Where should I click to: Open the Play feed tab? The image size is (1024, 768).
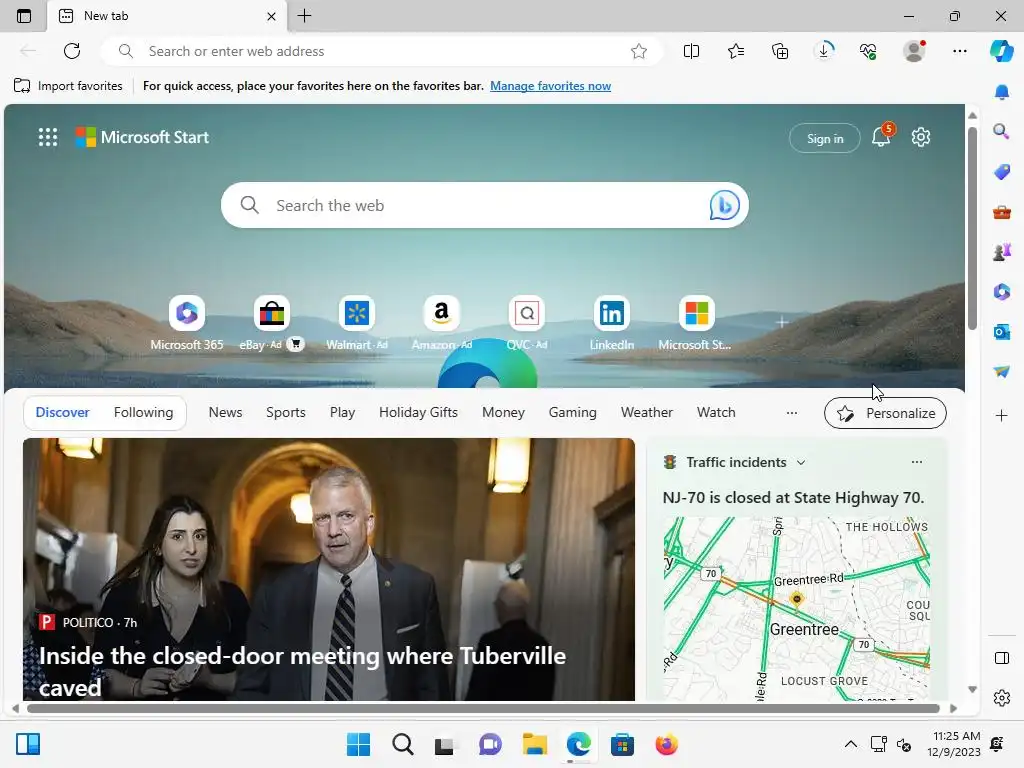pyautogui.click(x=342, y=413)
